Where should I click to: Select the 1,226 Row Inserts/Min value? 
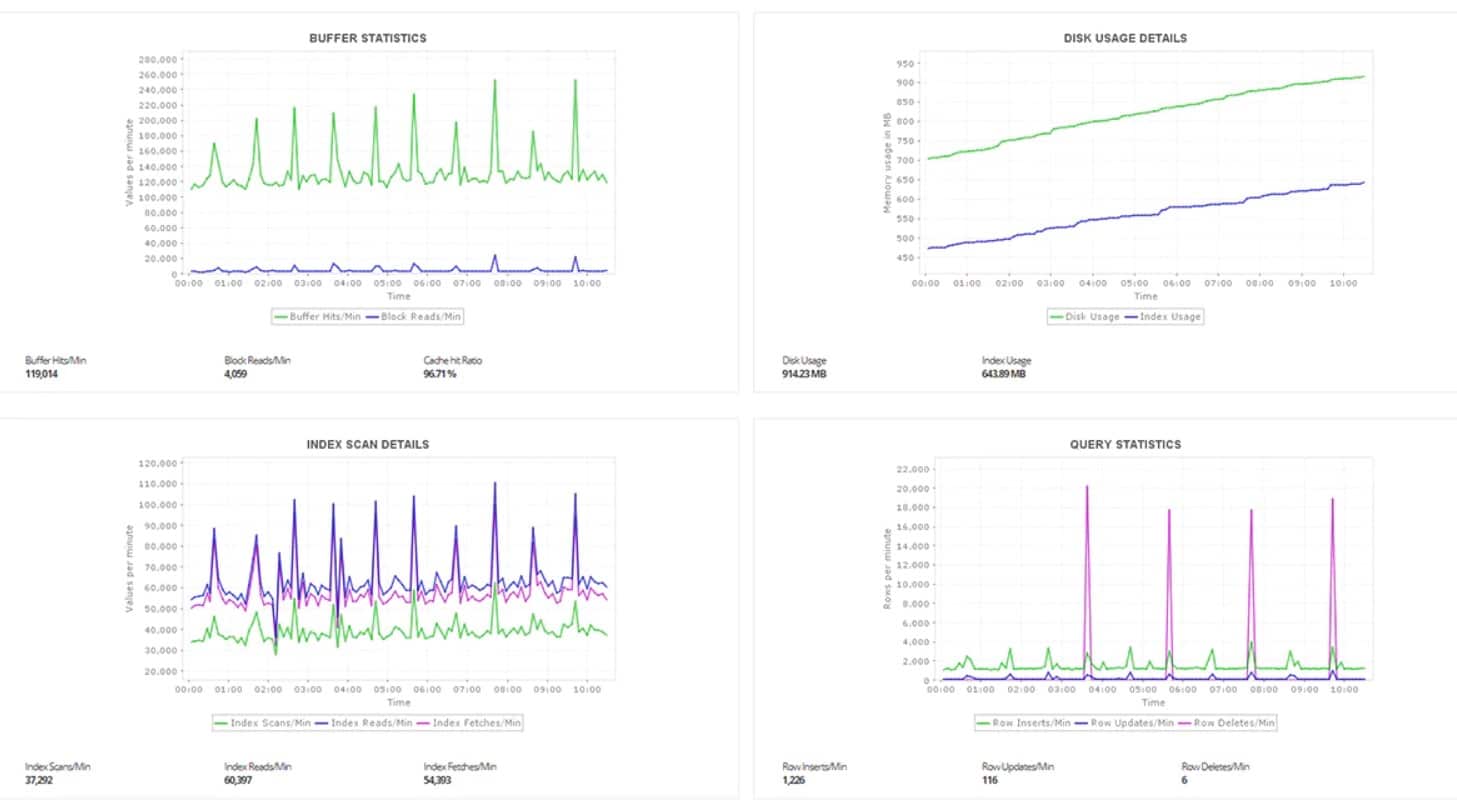(794, 780)
